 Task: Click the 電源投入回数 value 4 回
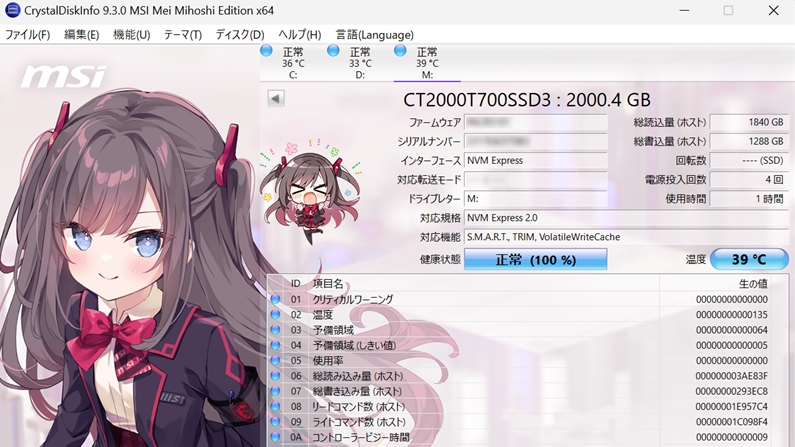coord(749,180)
